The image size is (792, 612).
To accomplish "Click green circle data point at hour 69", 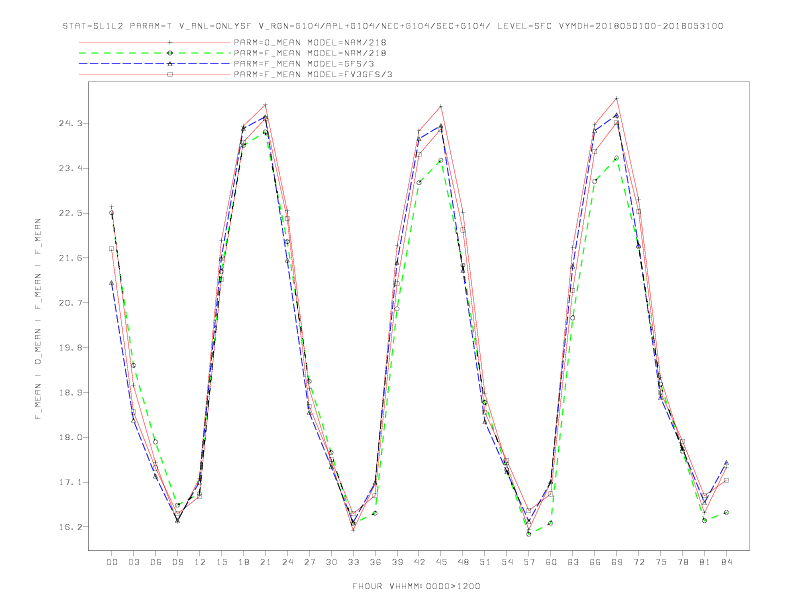I will pyautogui.click(x=616, y=158).
